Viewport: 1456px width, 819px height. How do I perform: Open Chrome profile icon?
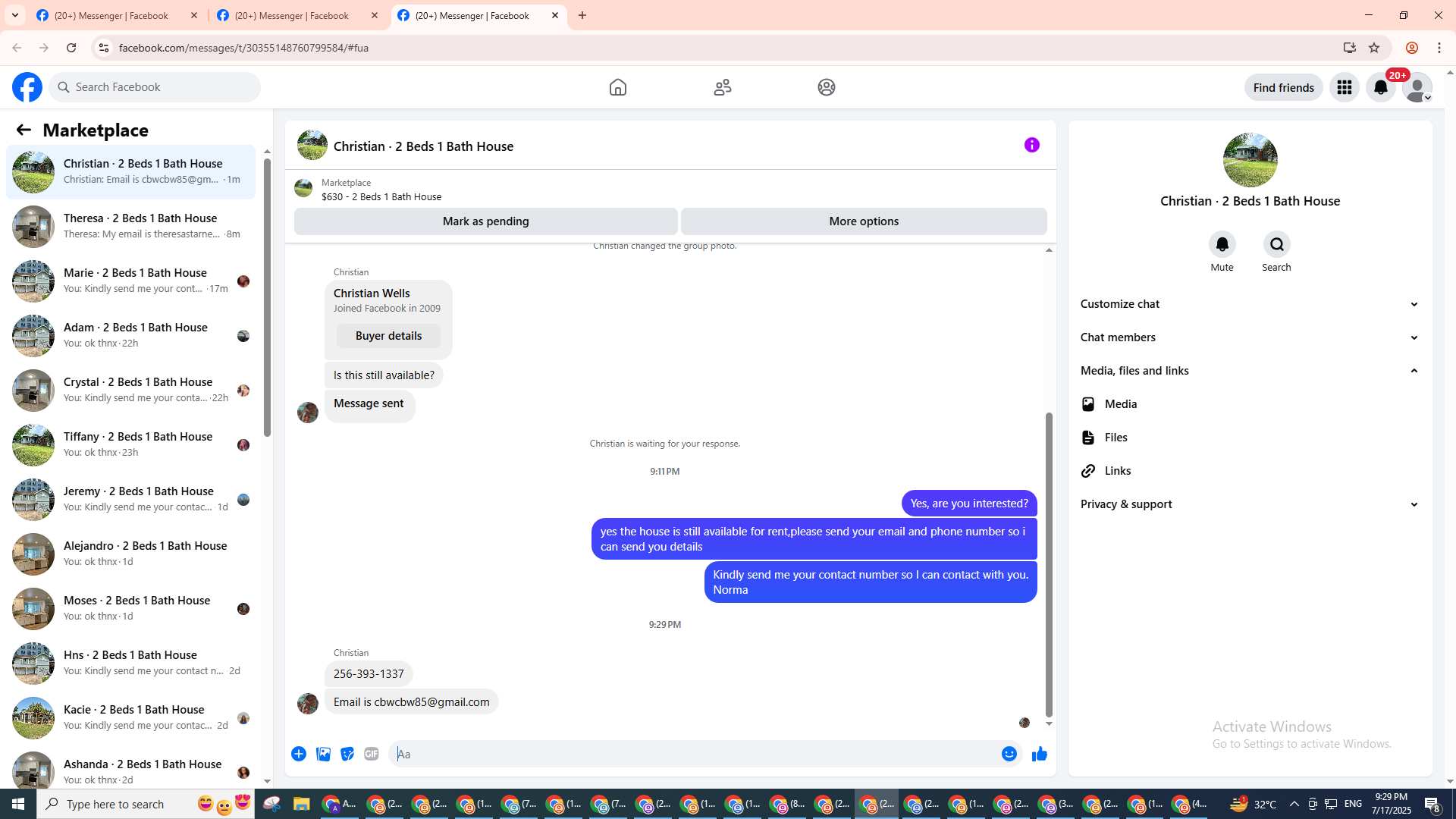click(1412, 48)
